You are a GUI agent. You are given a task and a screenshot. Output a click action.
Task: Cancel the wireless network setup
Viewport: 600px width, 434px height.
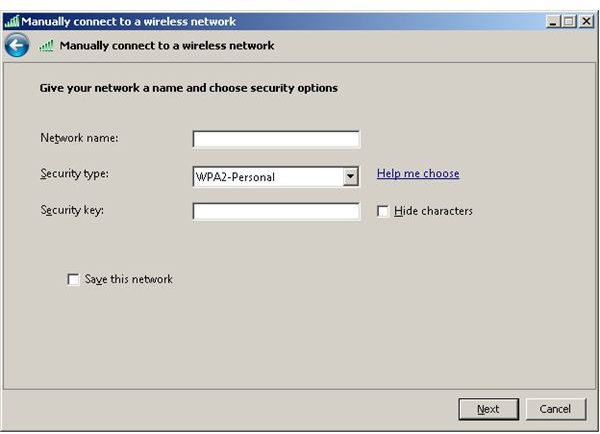point(556,409)
